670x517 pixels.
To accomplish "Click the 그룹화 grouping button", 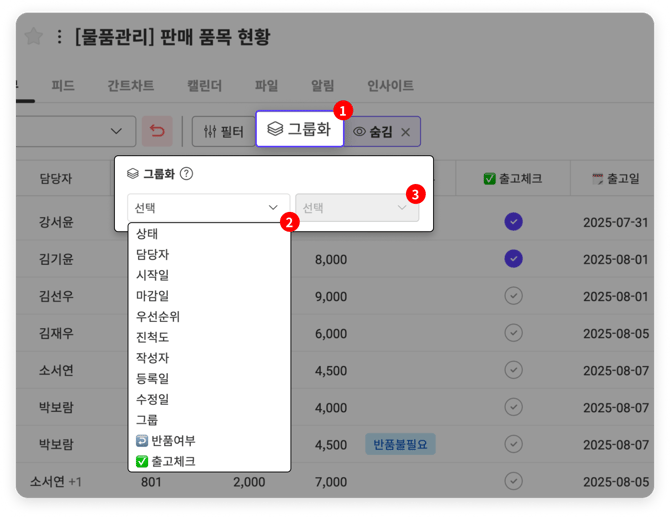I will click(299, 129).
